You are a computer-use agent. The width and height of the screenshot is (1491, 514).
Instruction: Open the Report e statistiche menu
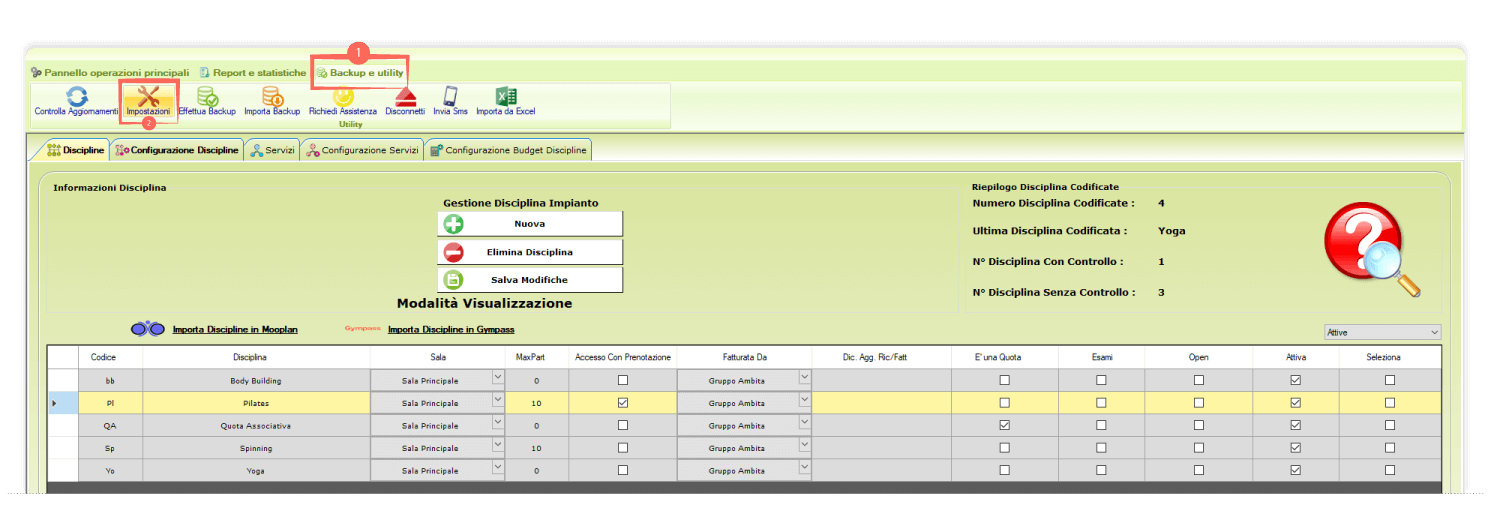252,73
